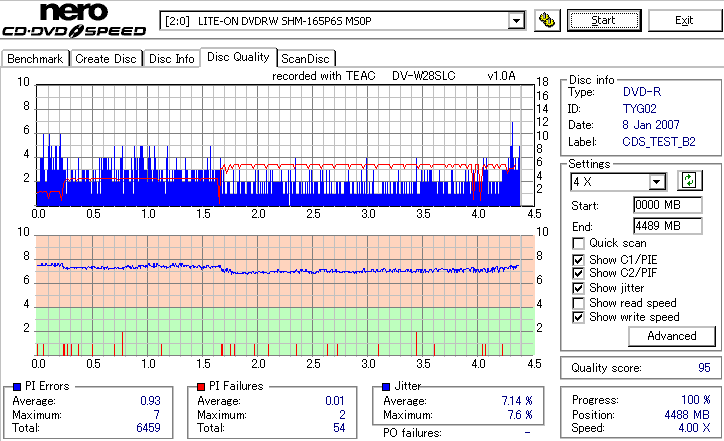Click the red PI Failures legend square
Viewport: 724px width, 441px height.
click(201, 387)
